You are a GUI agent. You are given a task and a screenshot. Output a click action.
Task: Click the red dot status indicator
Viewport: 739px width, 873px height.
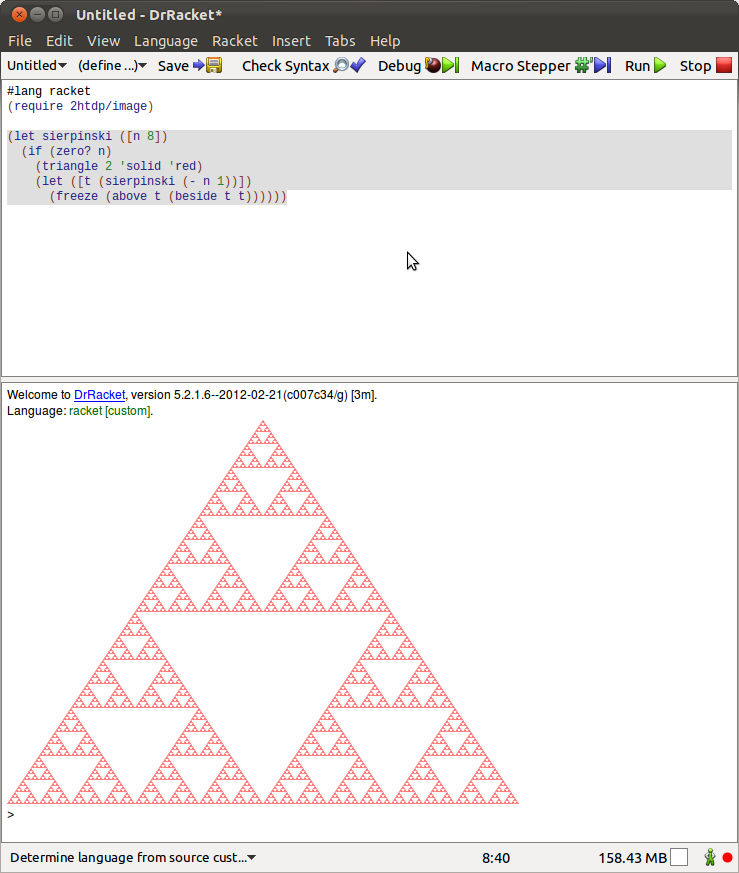pyautogui.click(x=727, y=857)
